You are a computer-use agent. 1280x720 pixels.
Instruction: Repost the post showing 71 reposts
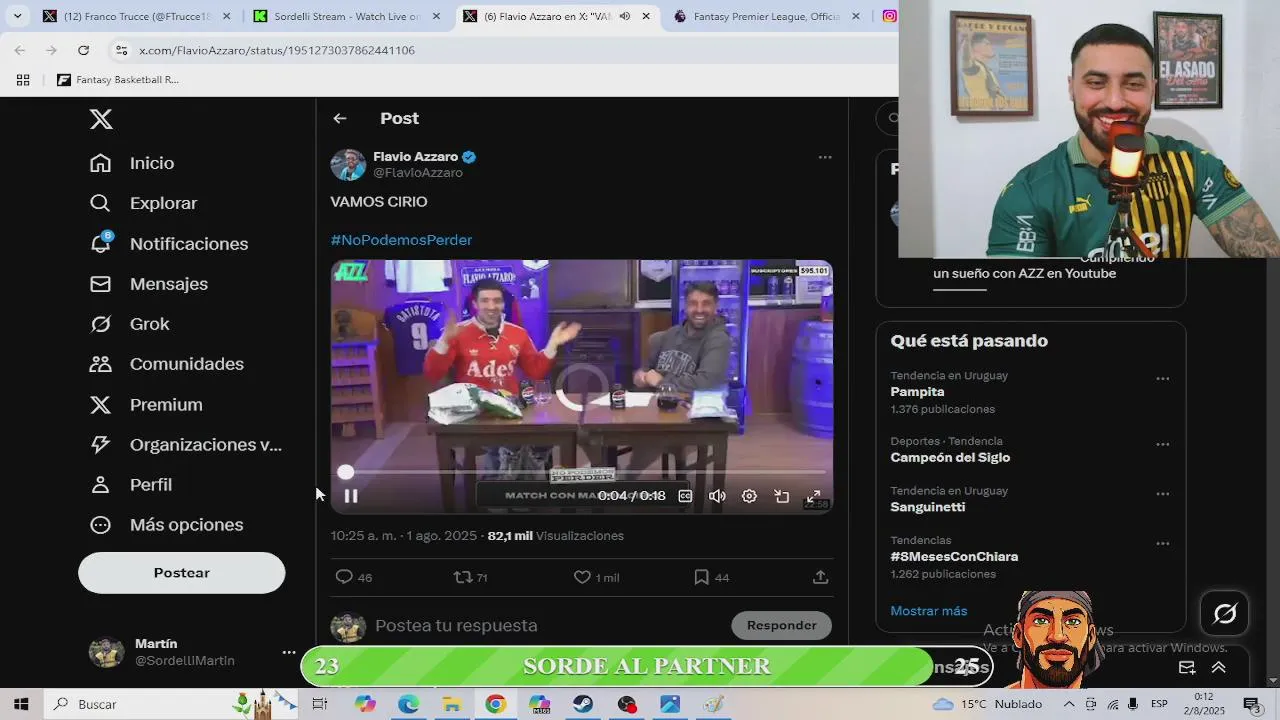click(470, 577)
